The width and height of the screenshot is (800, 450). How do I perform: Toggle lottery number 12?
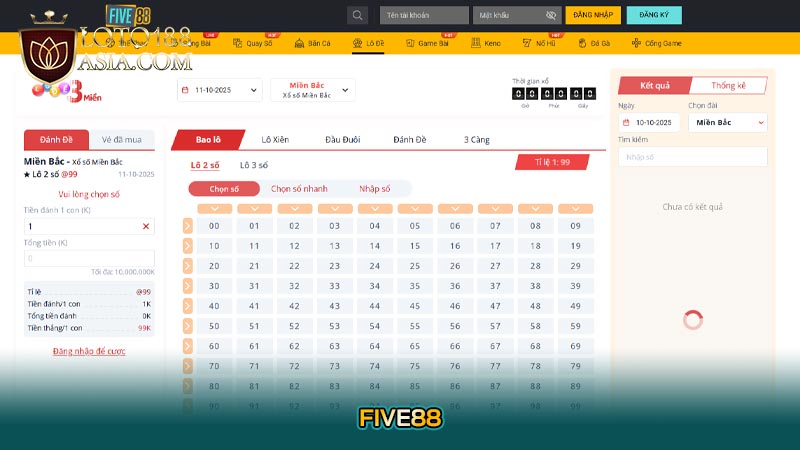pos(294,246)
